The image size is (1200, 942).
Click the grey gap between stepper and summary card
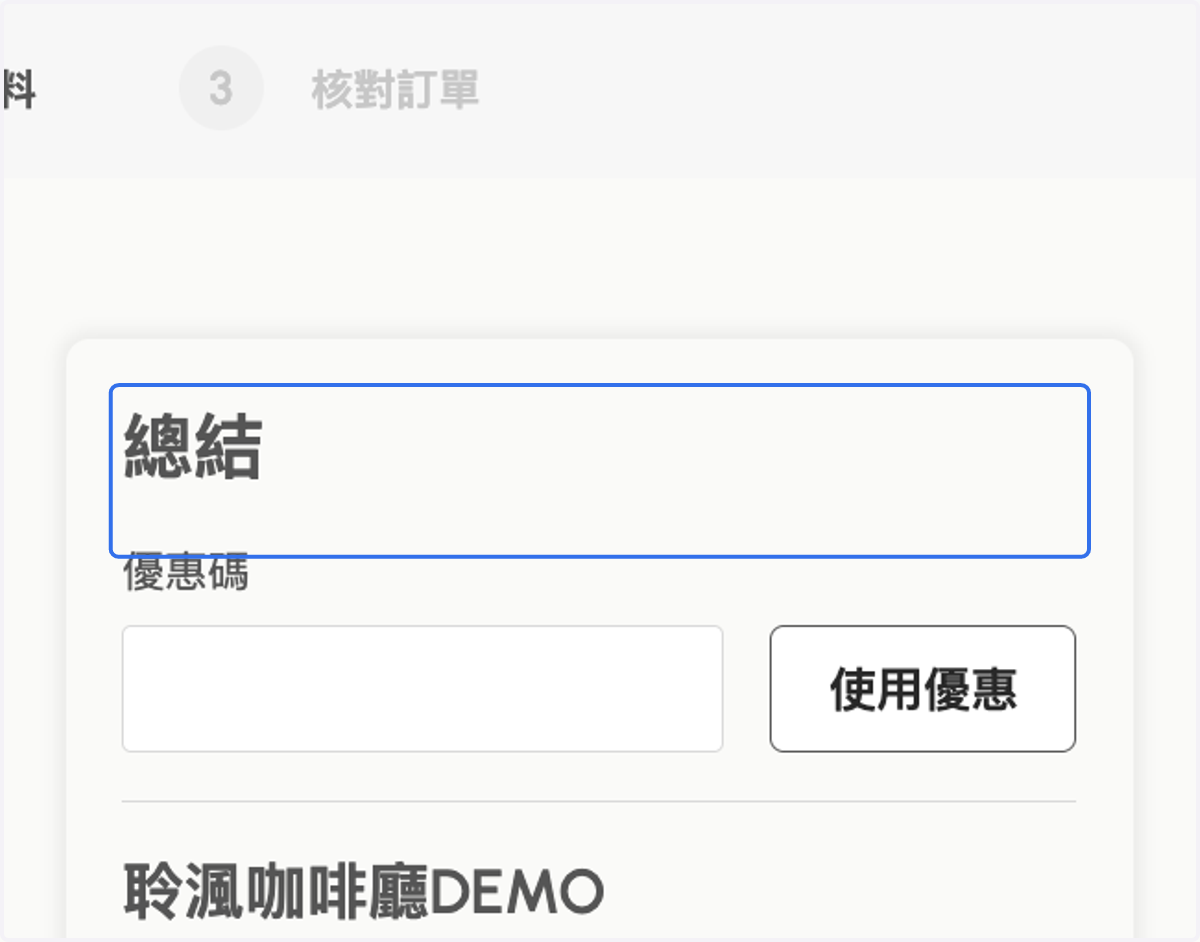point(599,258)
